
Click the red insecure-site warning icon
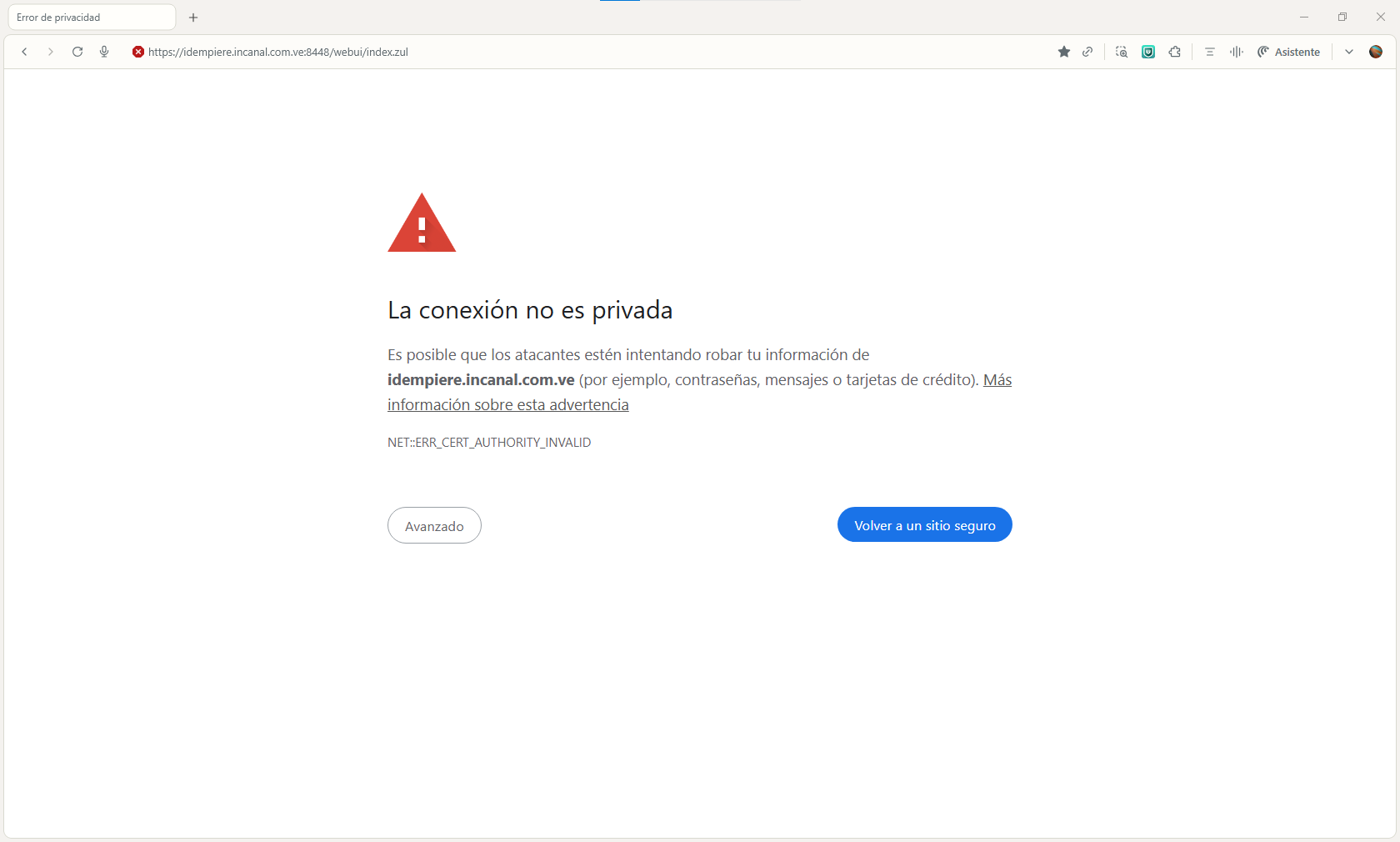point(138,52)
